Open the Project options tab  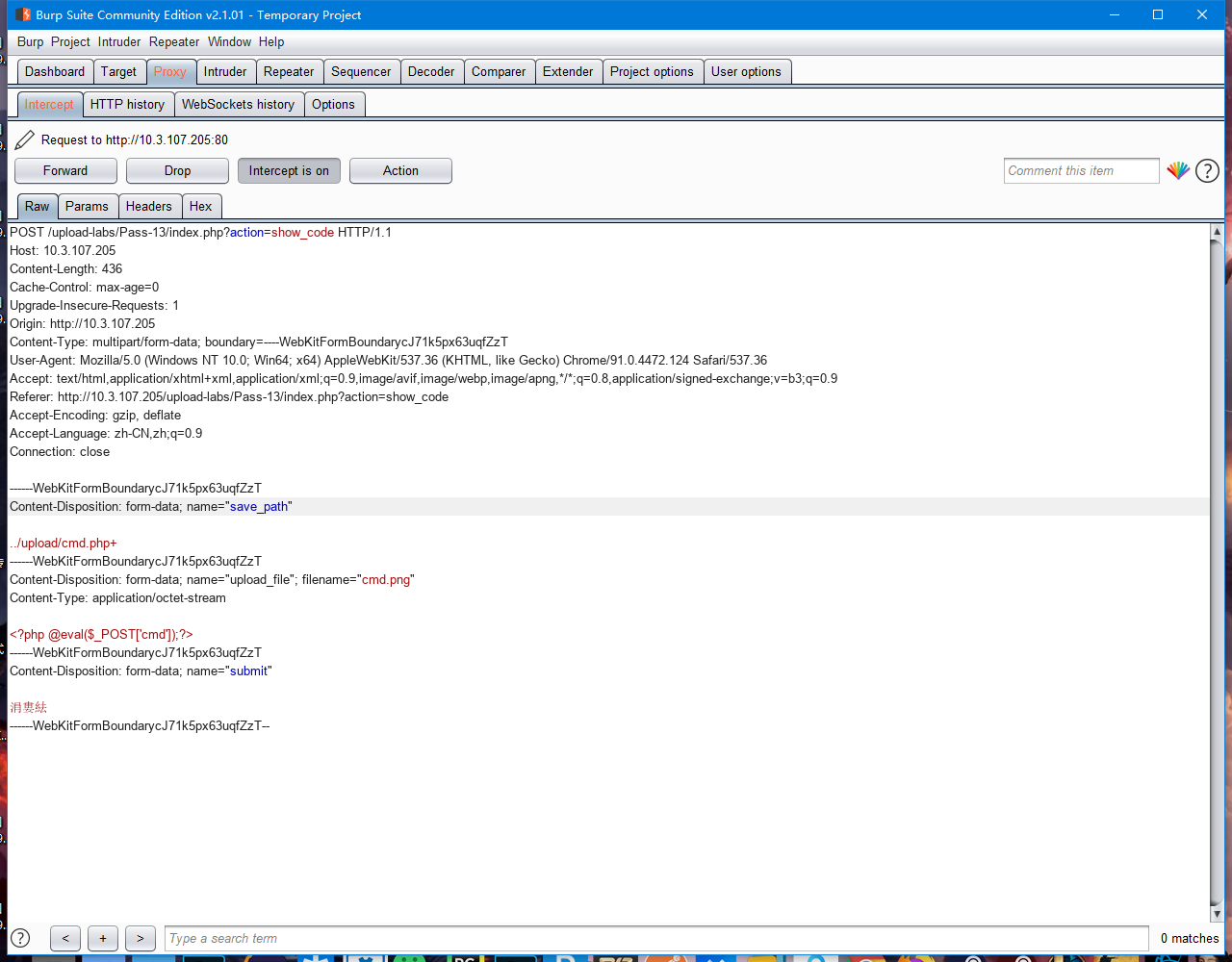[652, 71]
